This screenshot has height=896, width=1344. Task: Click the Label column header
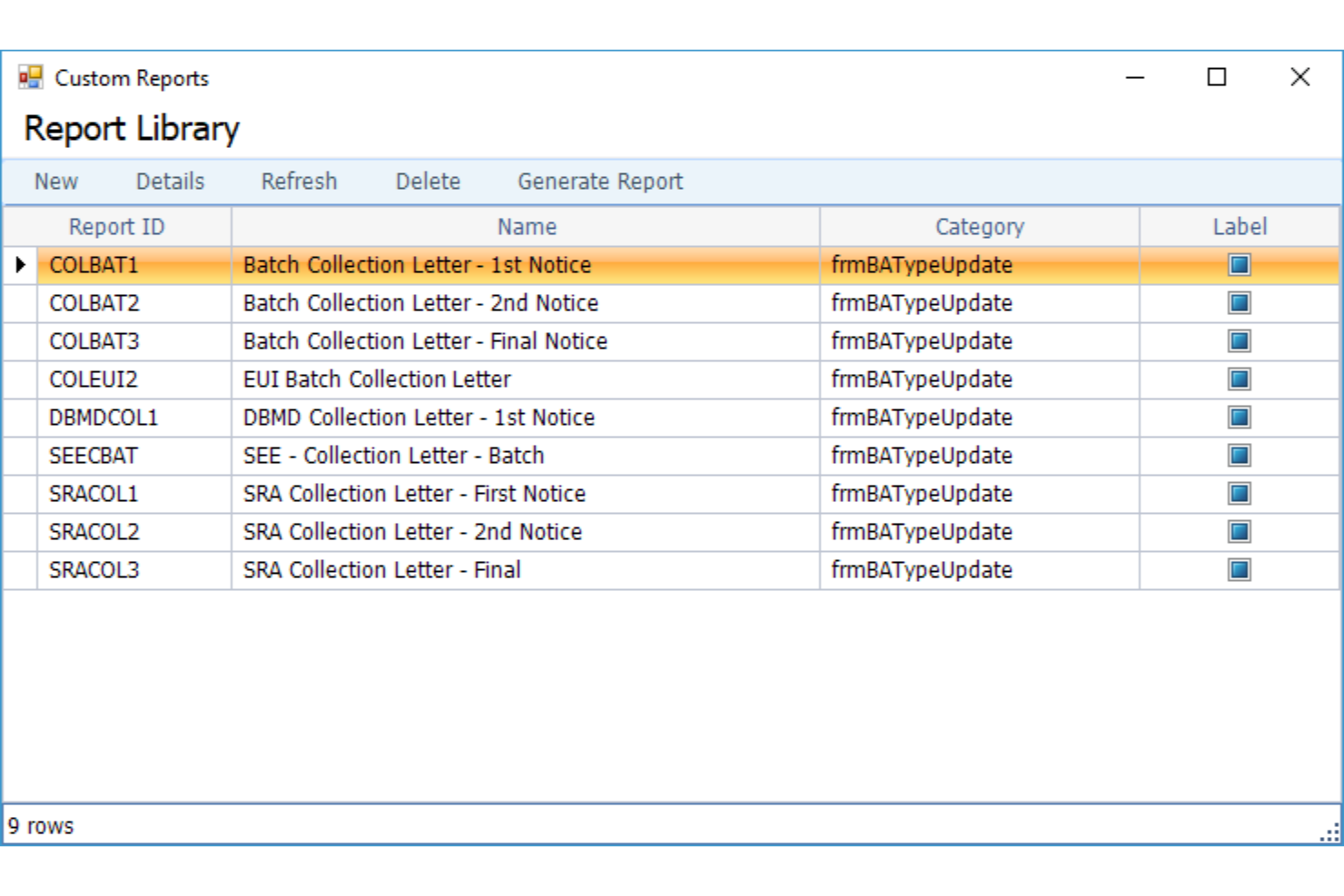click(1240, 227)
